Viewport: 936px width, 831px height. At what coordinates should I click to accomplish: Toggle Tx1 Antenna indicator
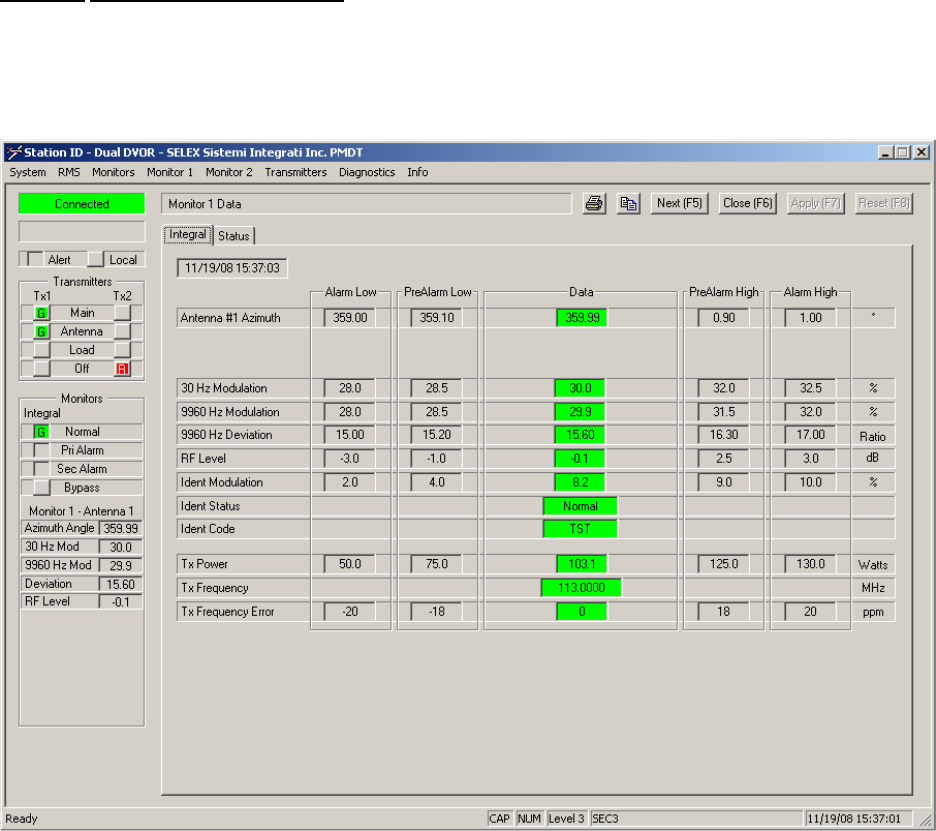[41, 331]
